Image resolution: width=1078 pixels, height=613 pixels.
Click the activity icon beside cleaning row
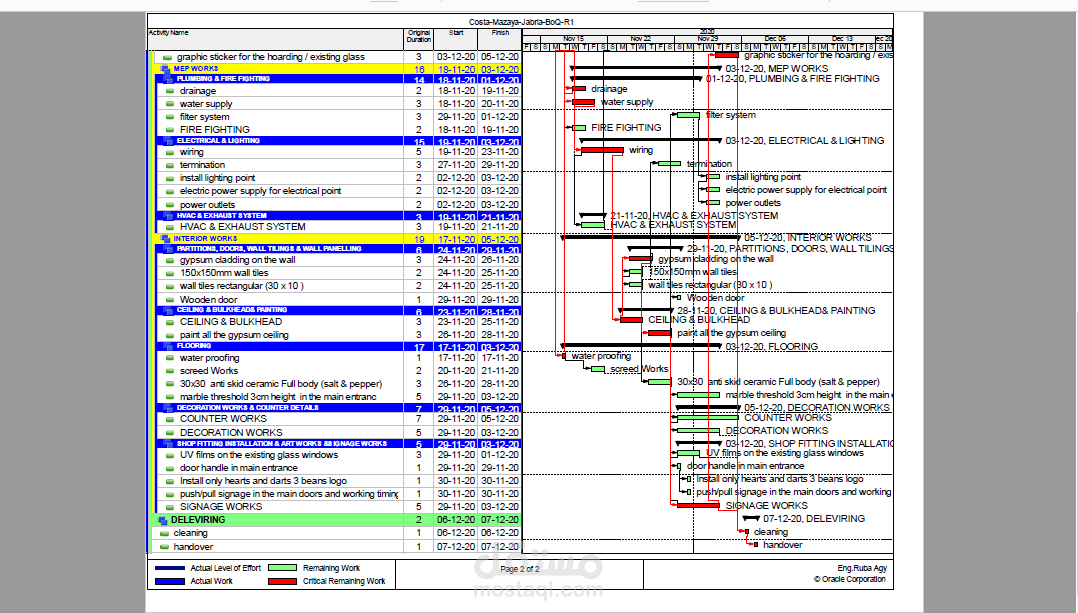164,533
